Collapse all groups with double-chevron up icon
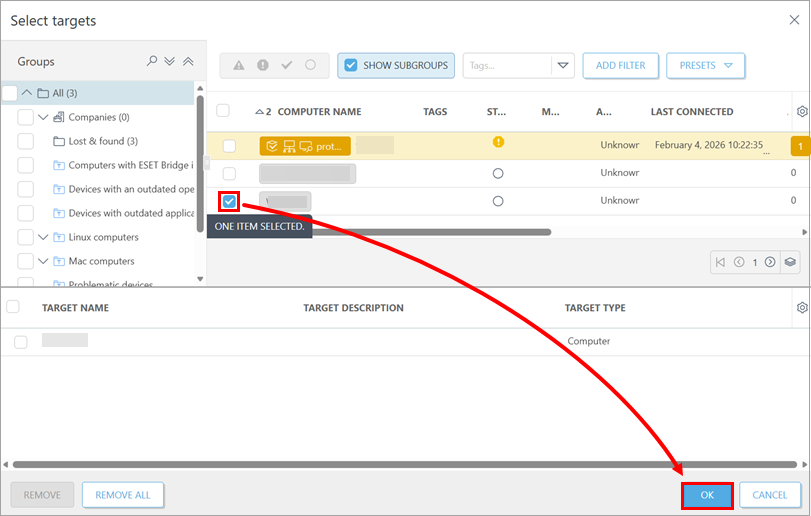811x516 pixels. click(187, 61)
